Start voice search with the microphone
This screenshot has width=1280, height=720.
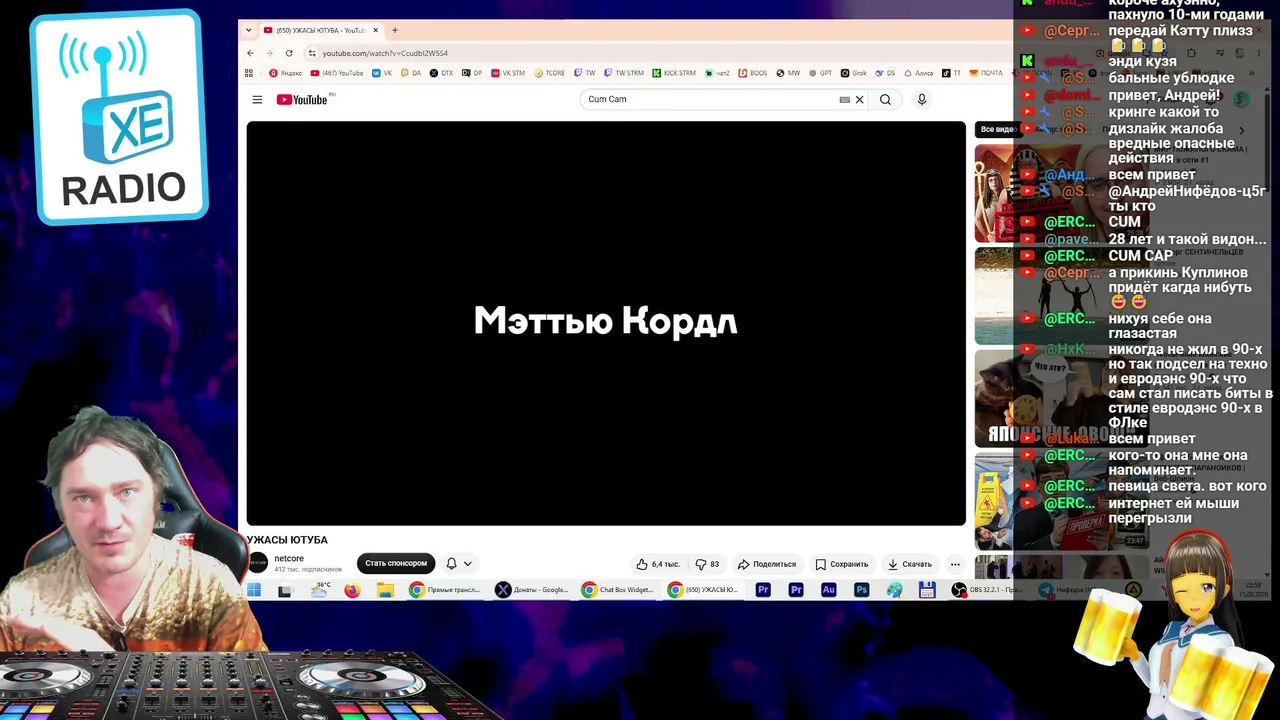point(922,100)
